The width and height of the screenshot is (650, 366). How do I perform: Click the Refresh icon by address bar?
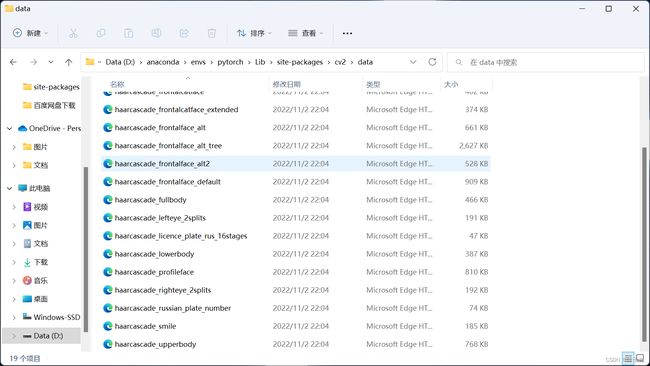pos(432,62)
